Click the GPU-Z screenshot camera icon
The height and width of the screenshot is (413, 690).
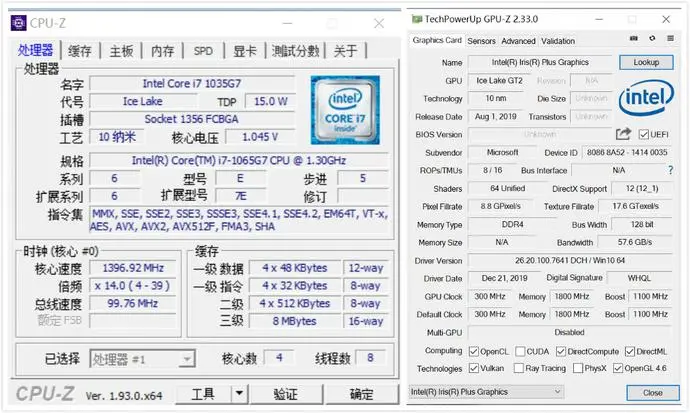(x=634, y=39)
